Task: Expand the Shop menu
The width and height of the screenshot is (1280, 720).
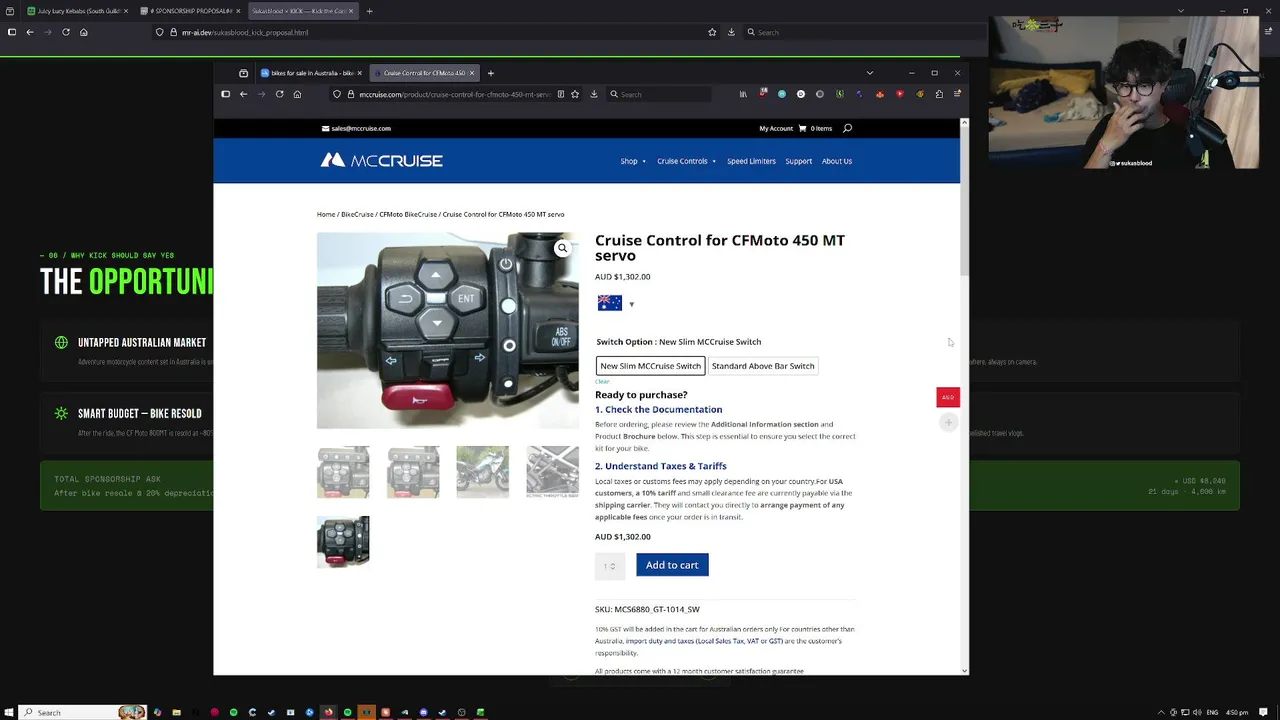Action: (633, 161)
